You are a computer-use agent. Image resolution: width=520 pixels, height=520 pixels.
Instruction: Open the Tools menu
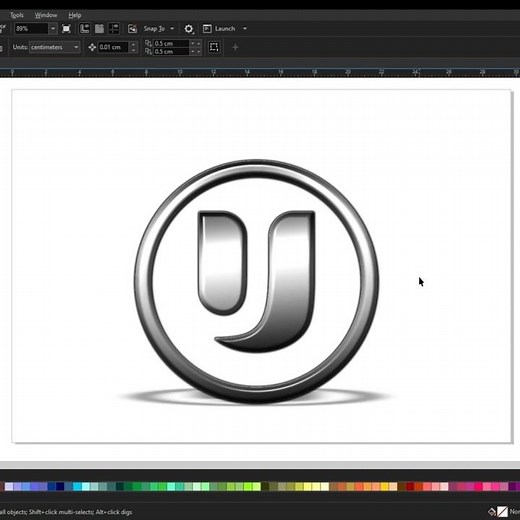(17, 15)
